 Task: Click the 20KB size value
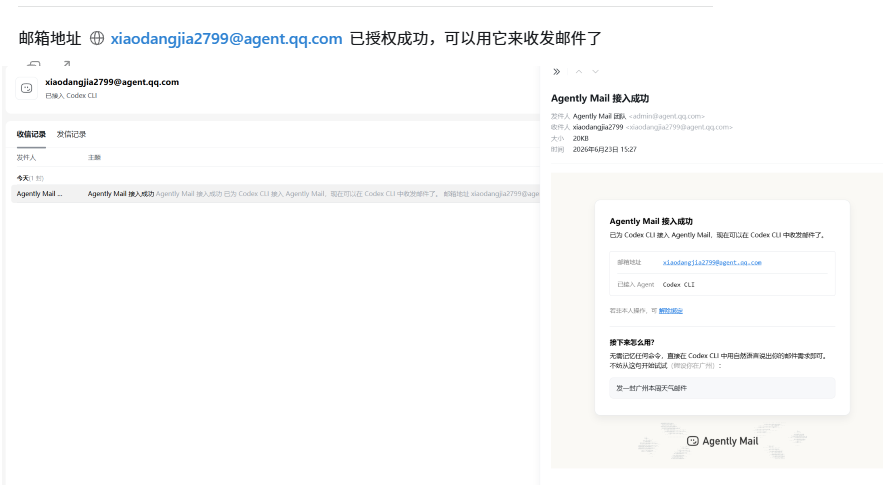pyautogui.click(x=580, y=138)
